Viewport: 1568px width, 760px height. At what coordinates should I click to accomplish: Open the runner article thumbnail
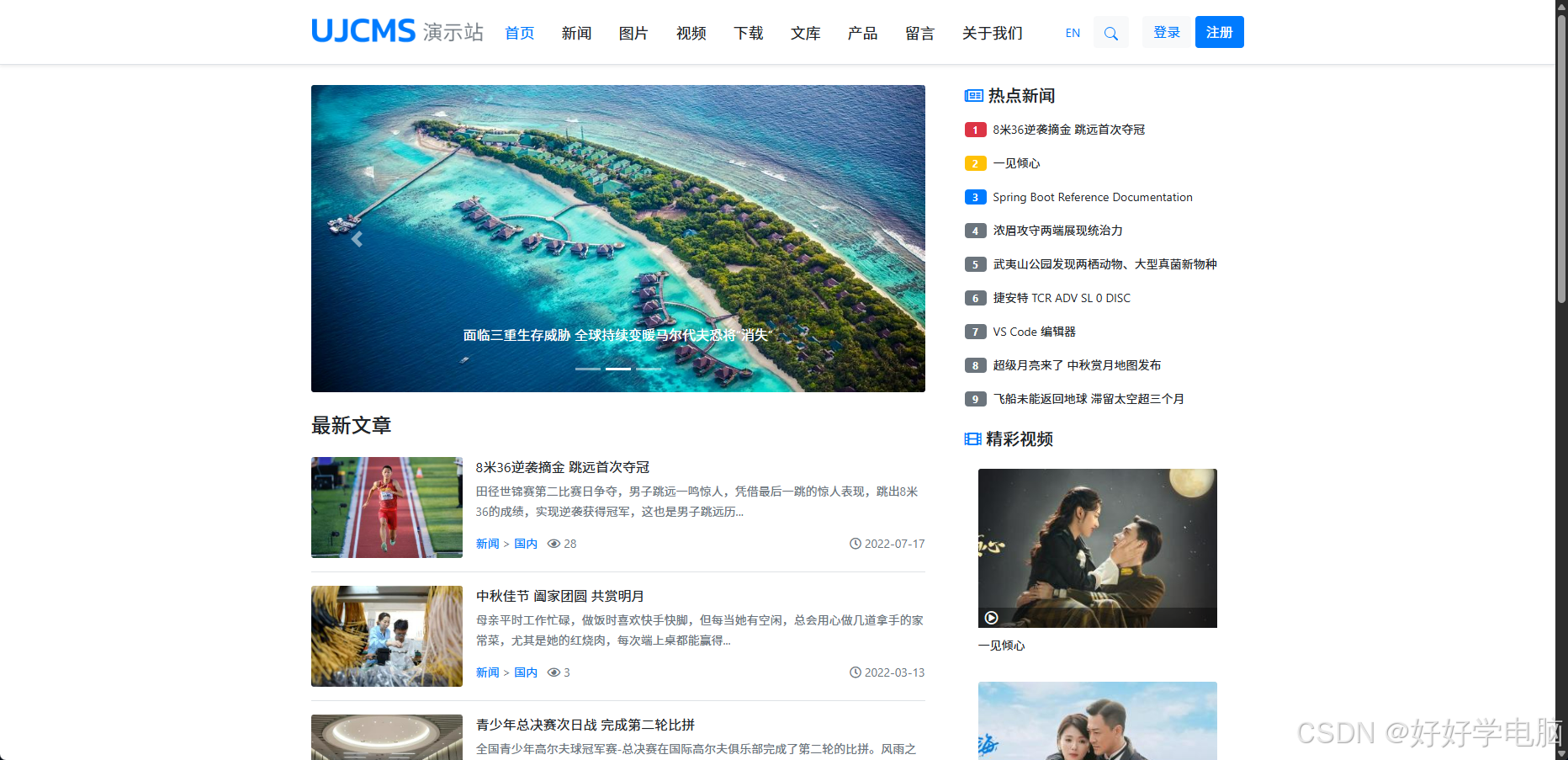click(387, 508)
